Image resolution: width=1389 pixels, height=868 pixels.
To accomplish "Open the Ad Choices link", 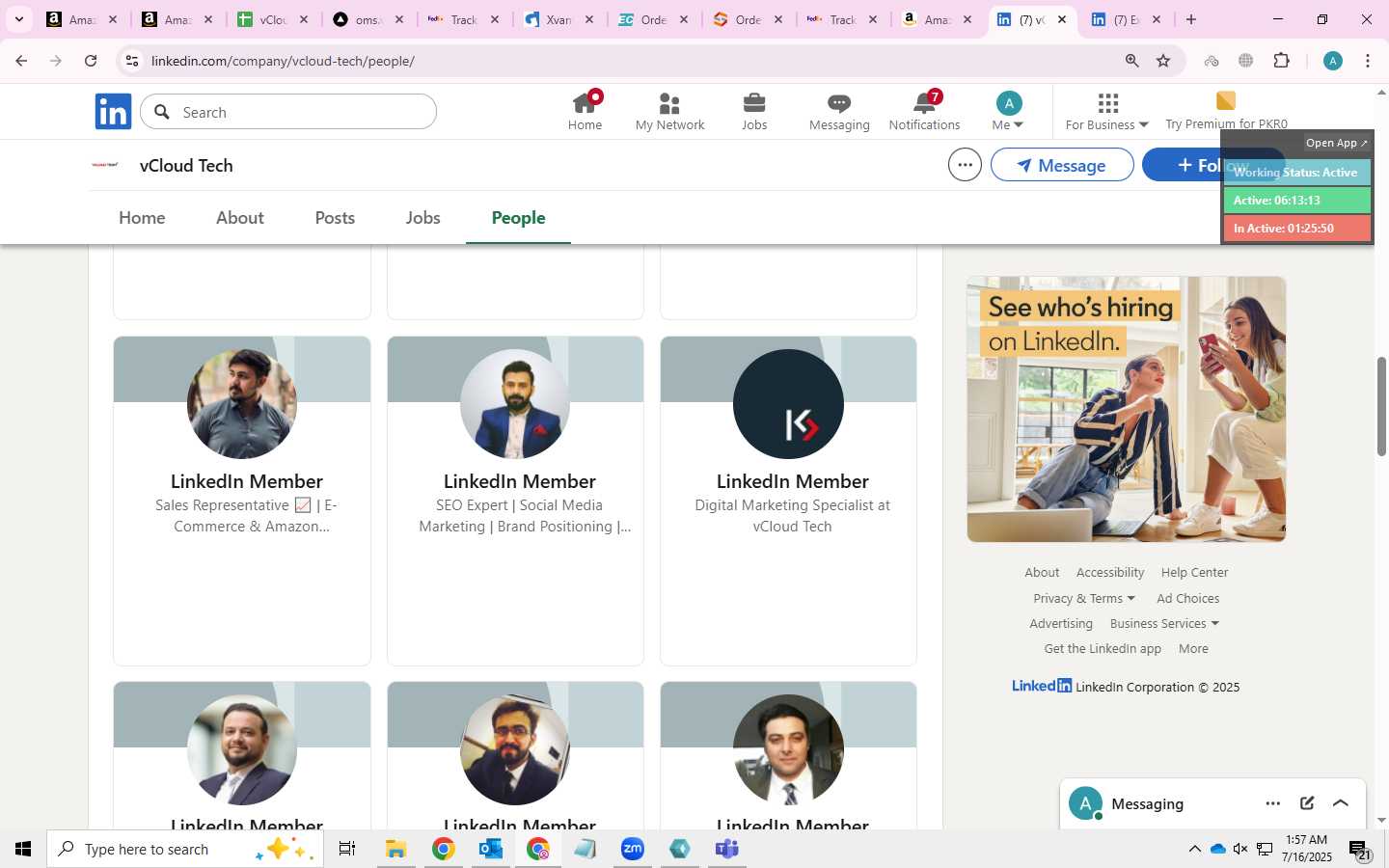I will click(x=1187, y=598).
